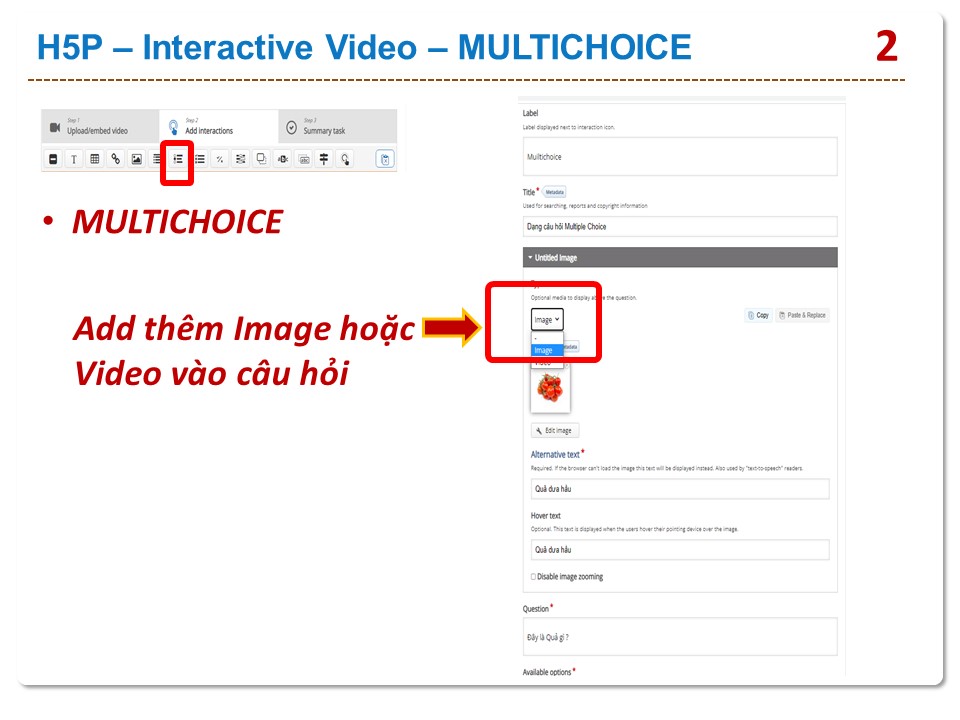
Task: Select the Table interaction icon
Action: 94,159
